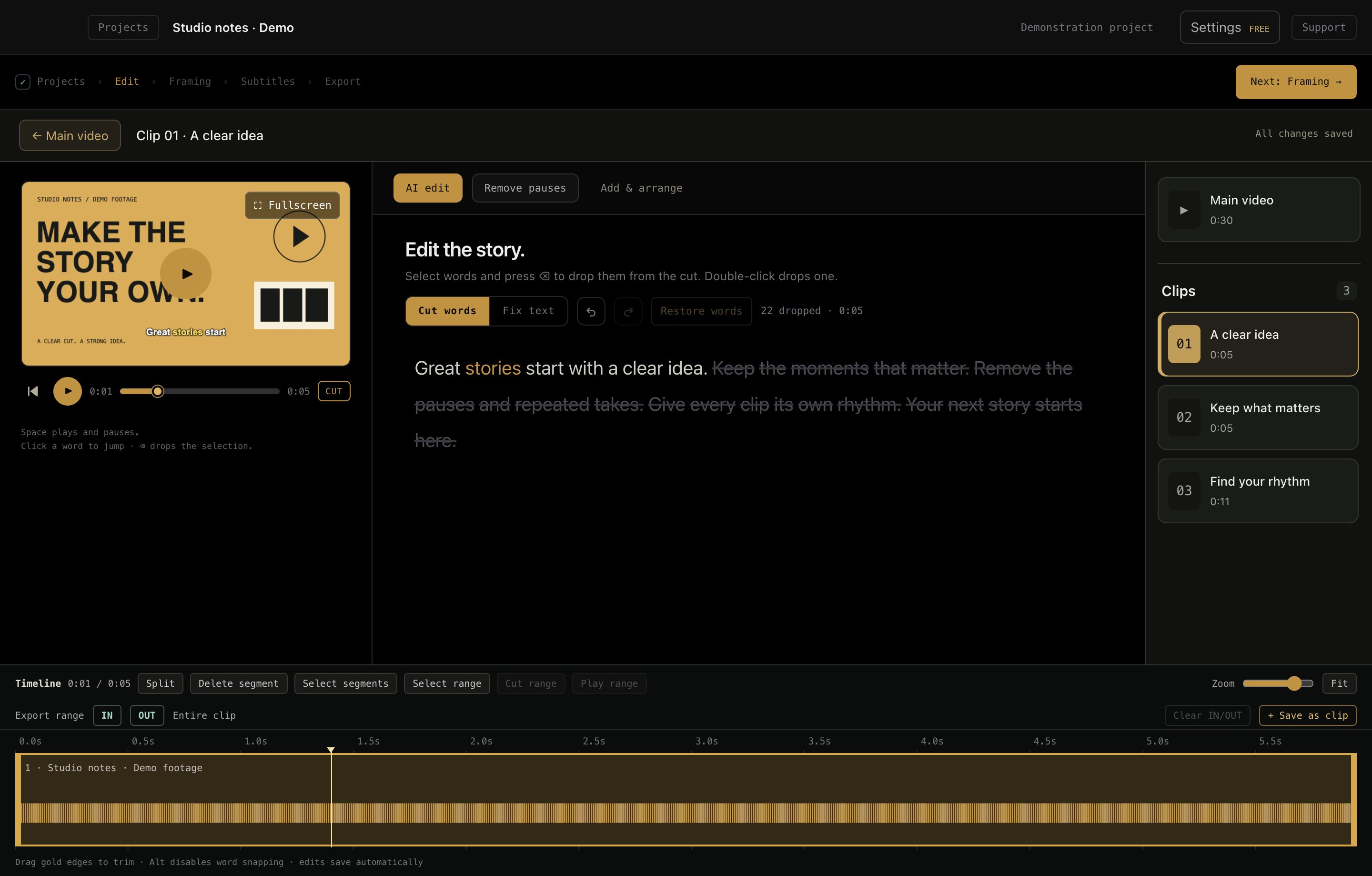
Task: Click the redo arrow icon
Action: coord(628,311)
